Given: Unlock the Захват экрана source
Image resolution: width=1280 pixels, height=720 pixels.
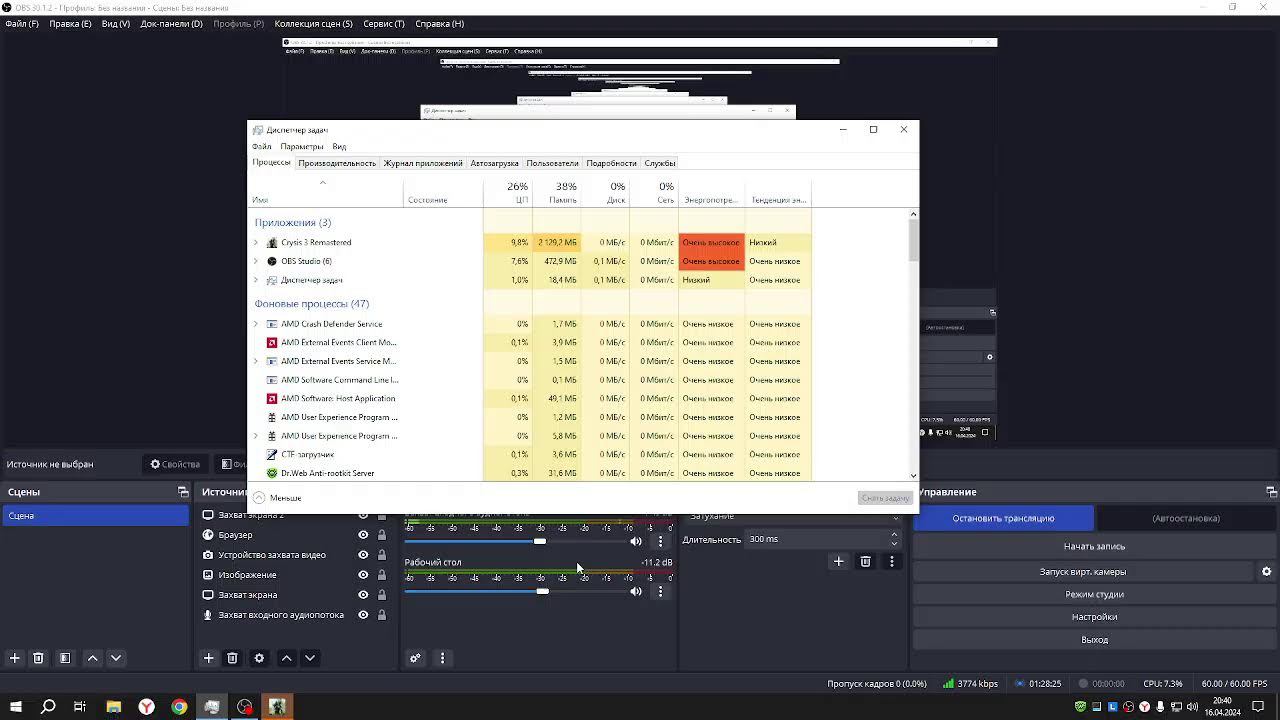Looking at the screenshot, I should point(381,595).
